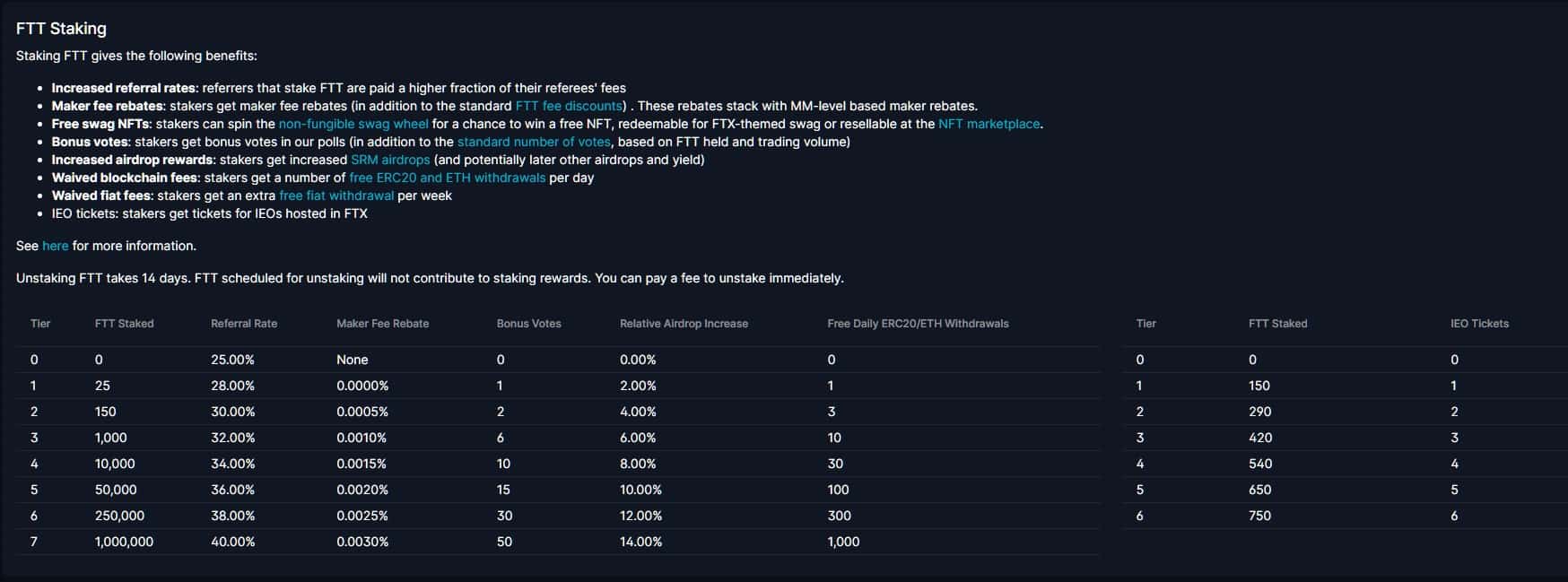Select the 1,000,000 FTT Staked cell

pos(124,542)
